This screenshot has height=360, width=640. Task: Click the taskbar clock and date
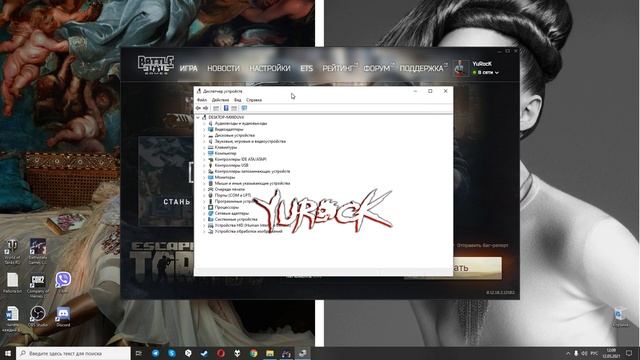[611, 353]
